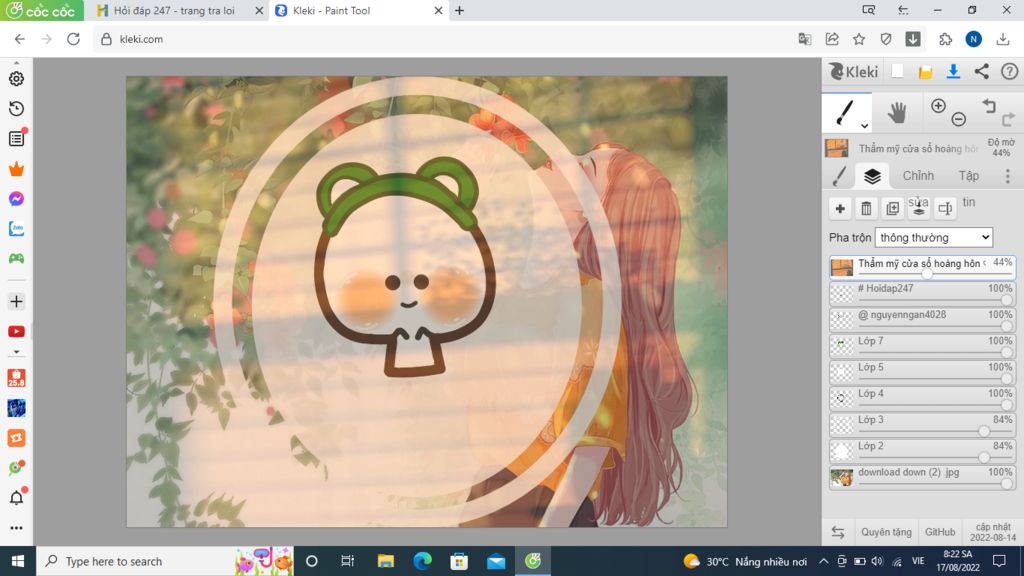The image size is (1024, 576).
Task: Click the kleki.com address bar
Action: click(444, 39)
